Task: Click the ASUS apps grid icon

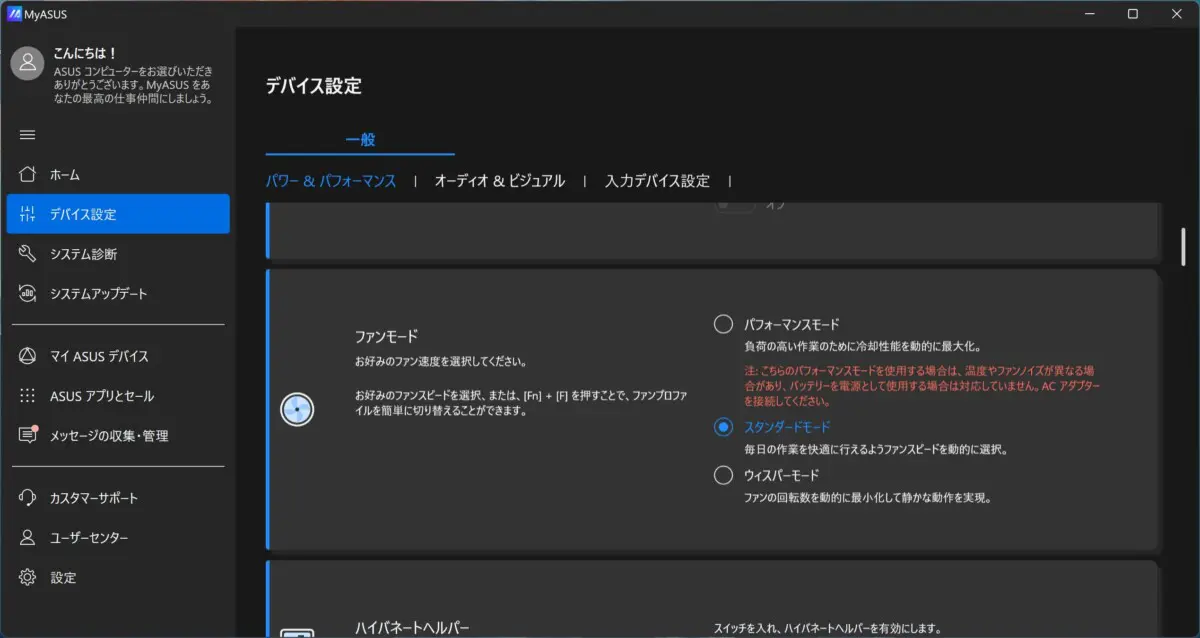Action: pyautogui.click(x=28, y=396)
